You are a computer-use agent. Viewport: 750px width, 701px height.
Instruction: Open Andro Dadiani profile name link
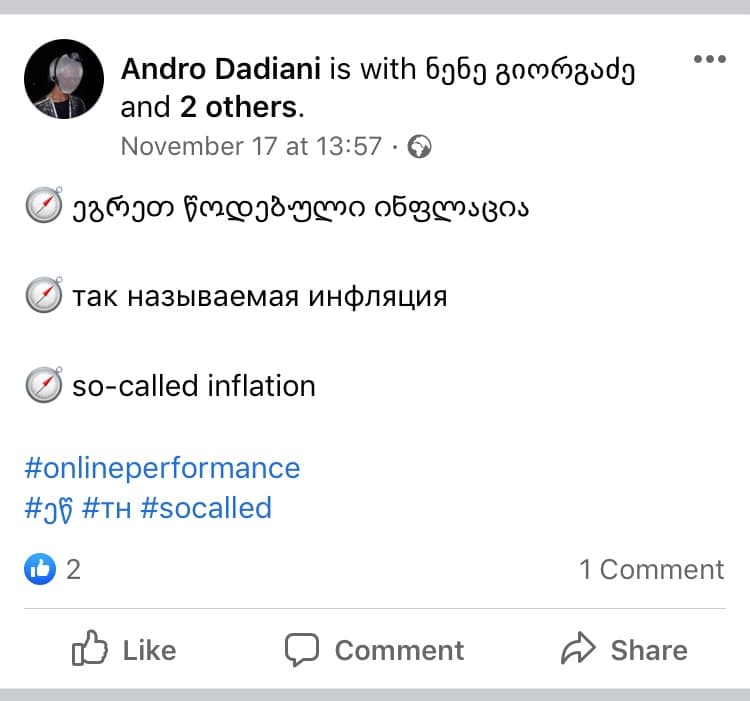click(x=221, y=69)
